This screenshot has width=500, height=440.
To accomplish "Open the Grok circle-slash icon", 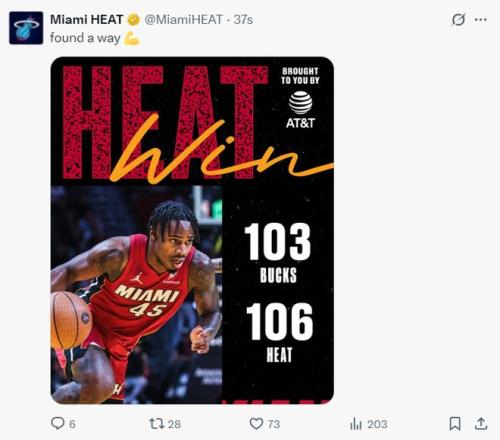I will click(458, 20).
